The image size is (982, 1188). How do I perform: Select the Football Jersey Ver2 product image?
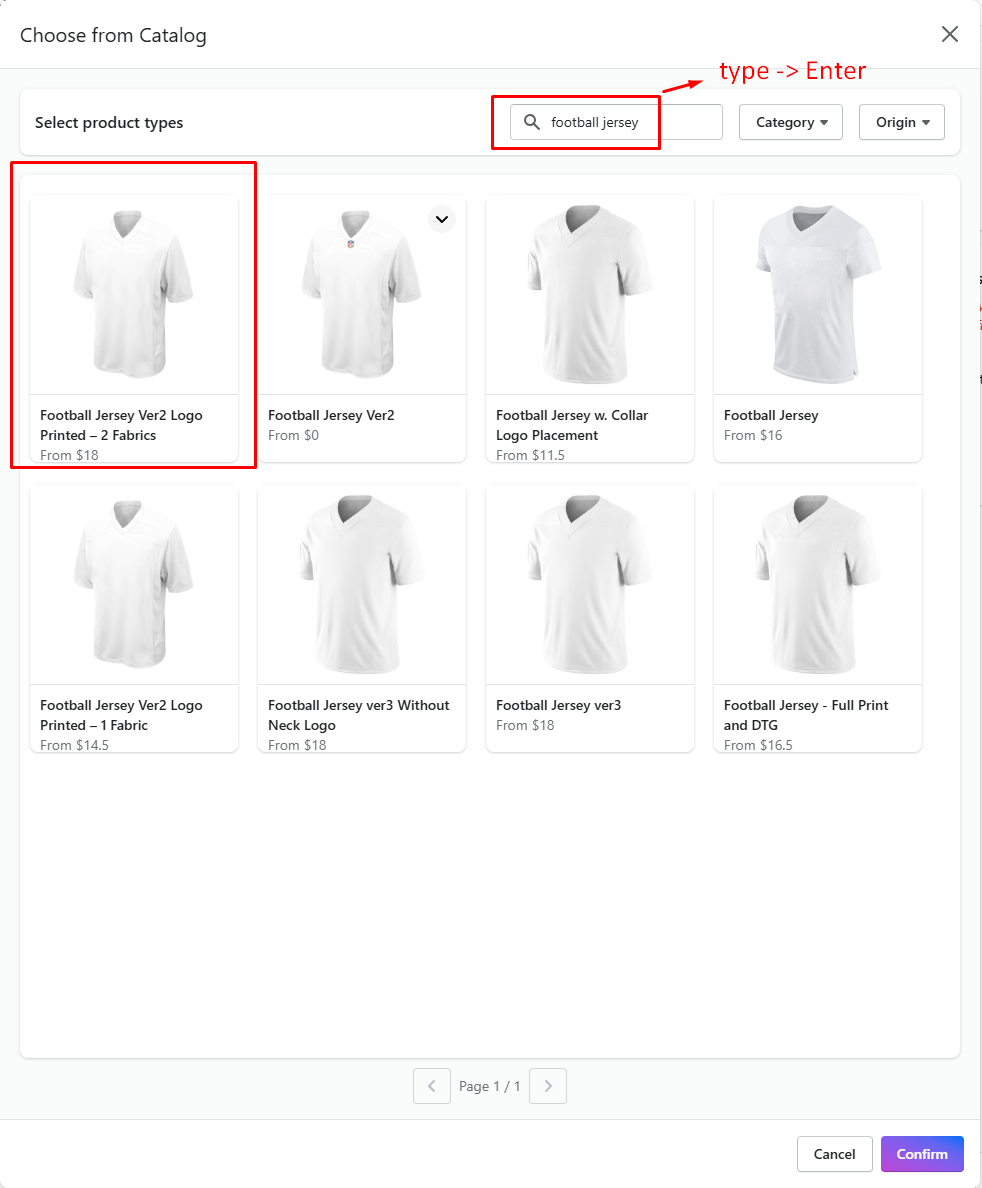(x=362, y=295)
